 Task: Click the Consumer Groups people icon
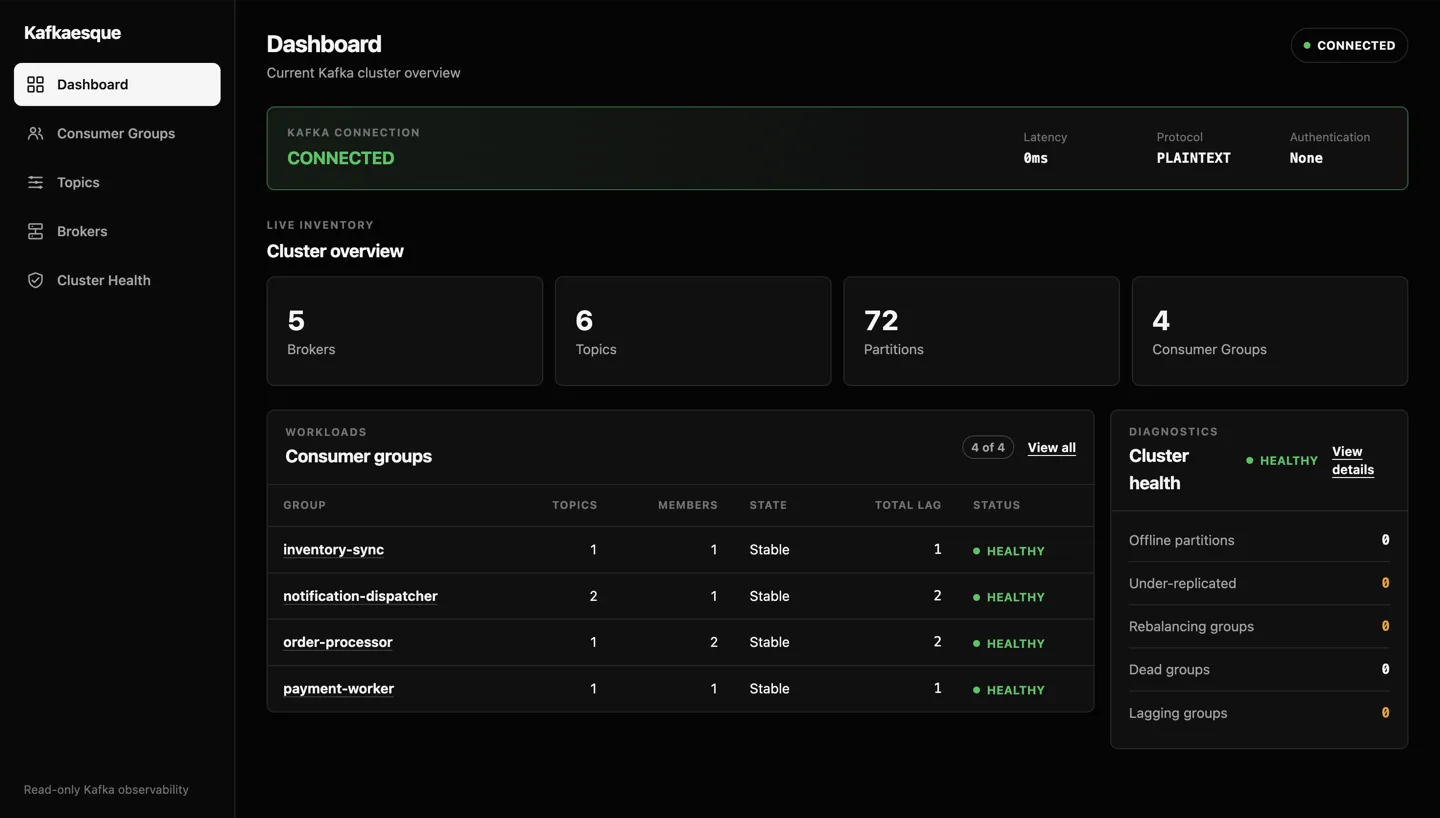pyautogui.click(x=35, y=133)
